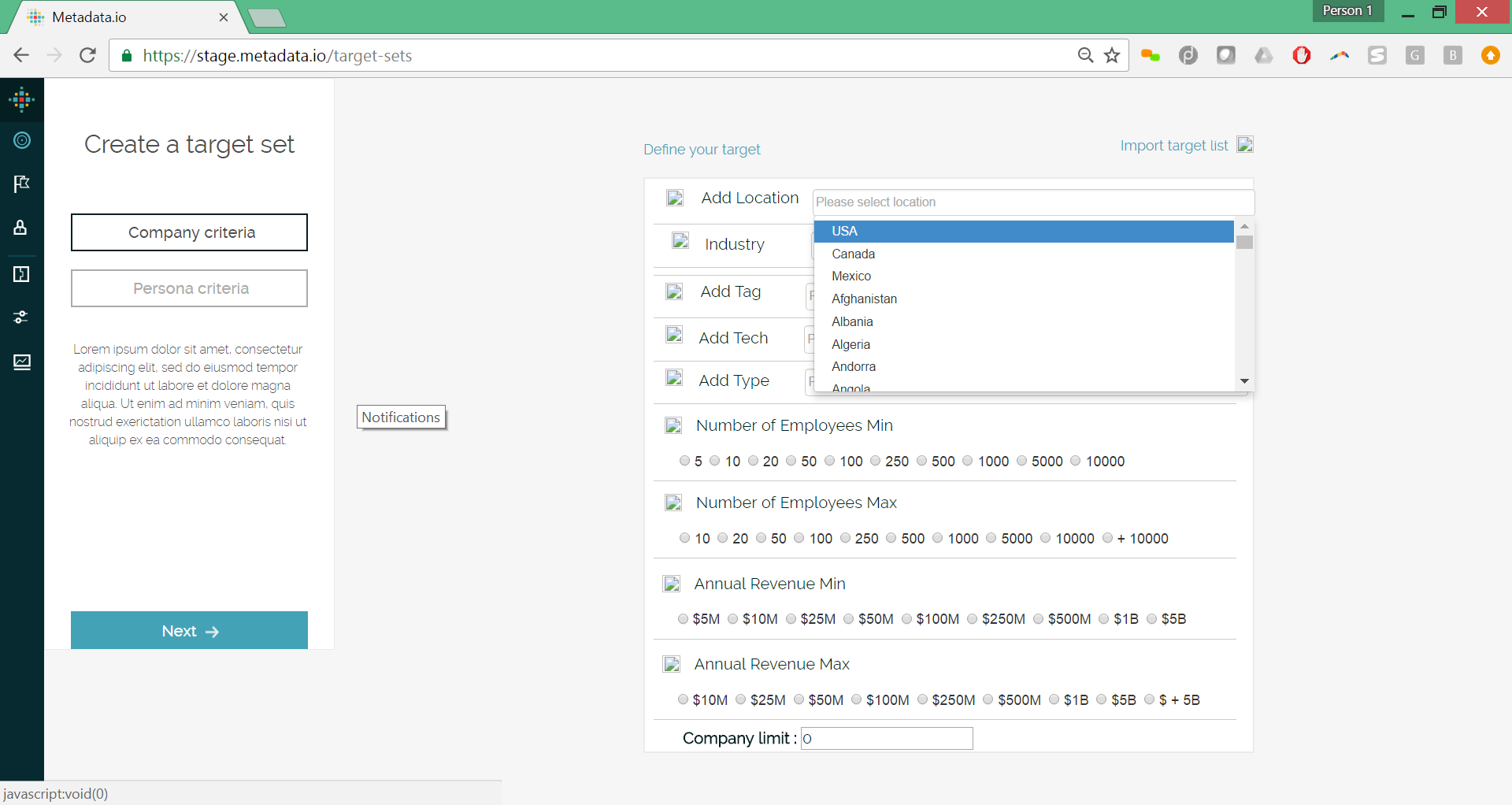
Task: Select 100 for Number of Employees Min
Action: point(830,461)
